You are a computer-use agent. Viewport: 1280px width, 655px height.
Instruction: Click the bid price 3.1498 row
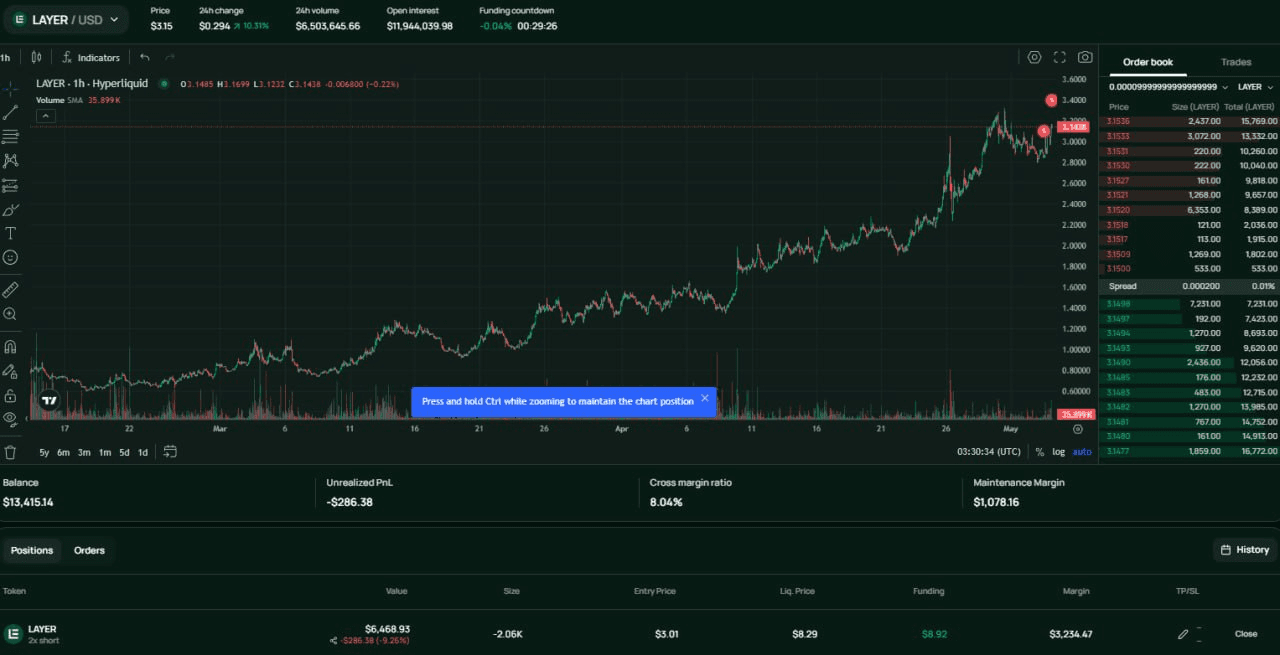(1189, 303)
